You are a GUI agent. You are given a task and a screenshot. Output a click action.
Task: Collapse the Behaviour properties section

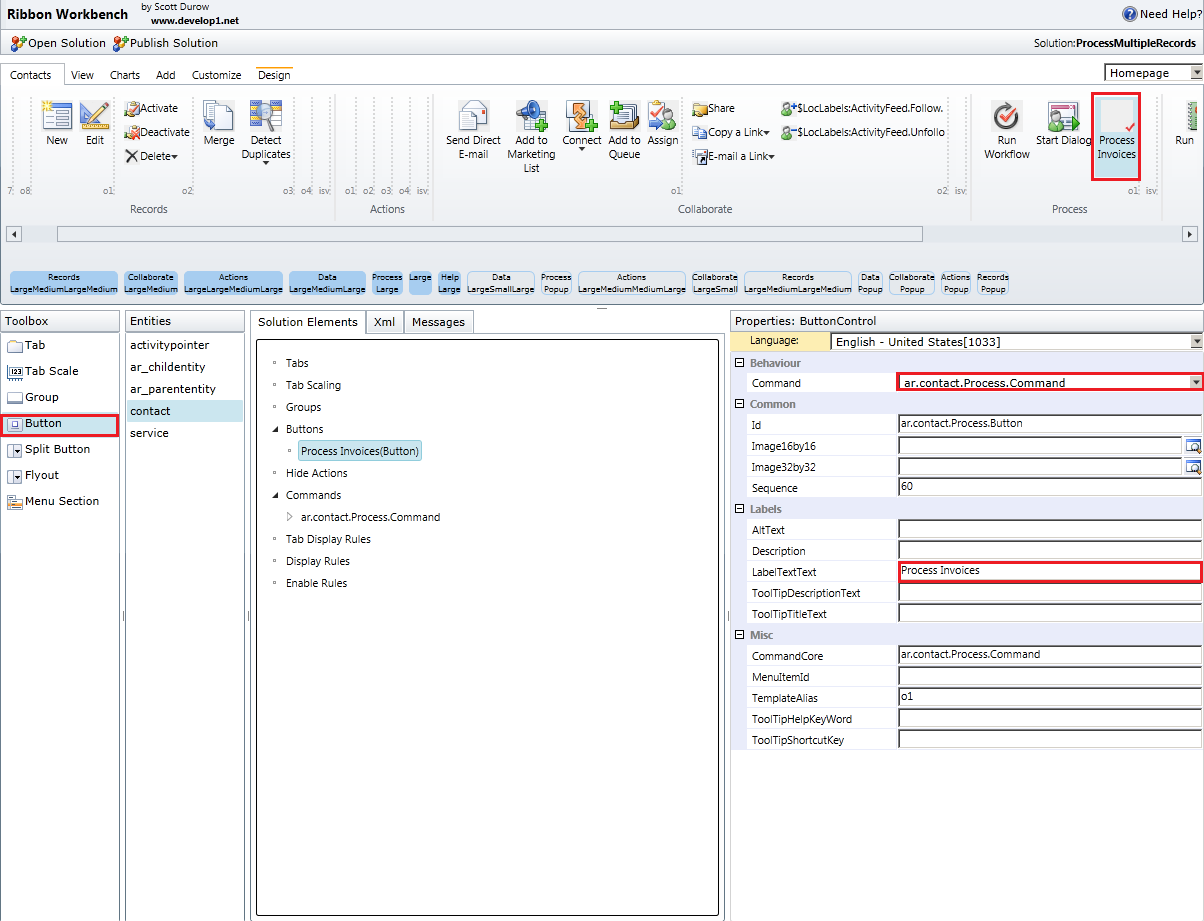(739, 362)
